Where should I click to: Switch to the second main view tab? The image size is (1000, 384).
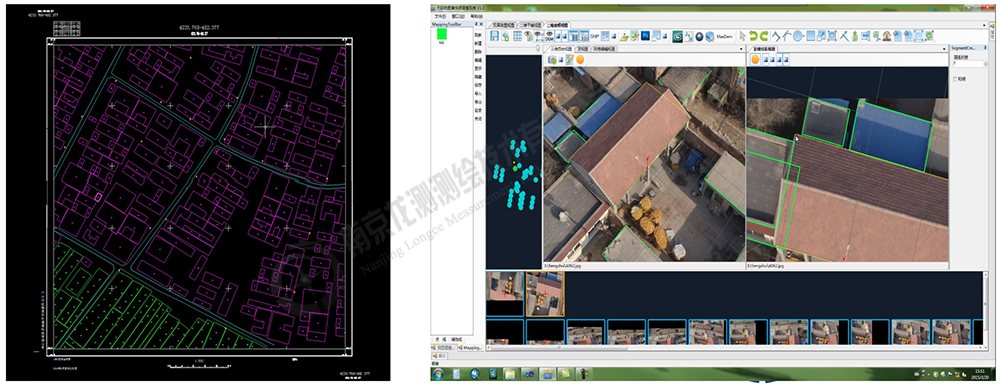[x=531, y=26]
